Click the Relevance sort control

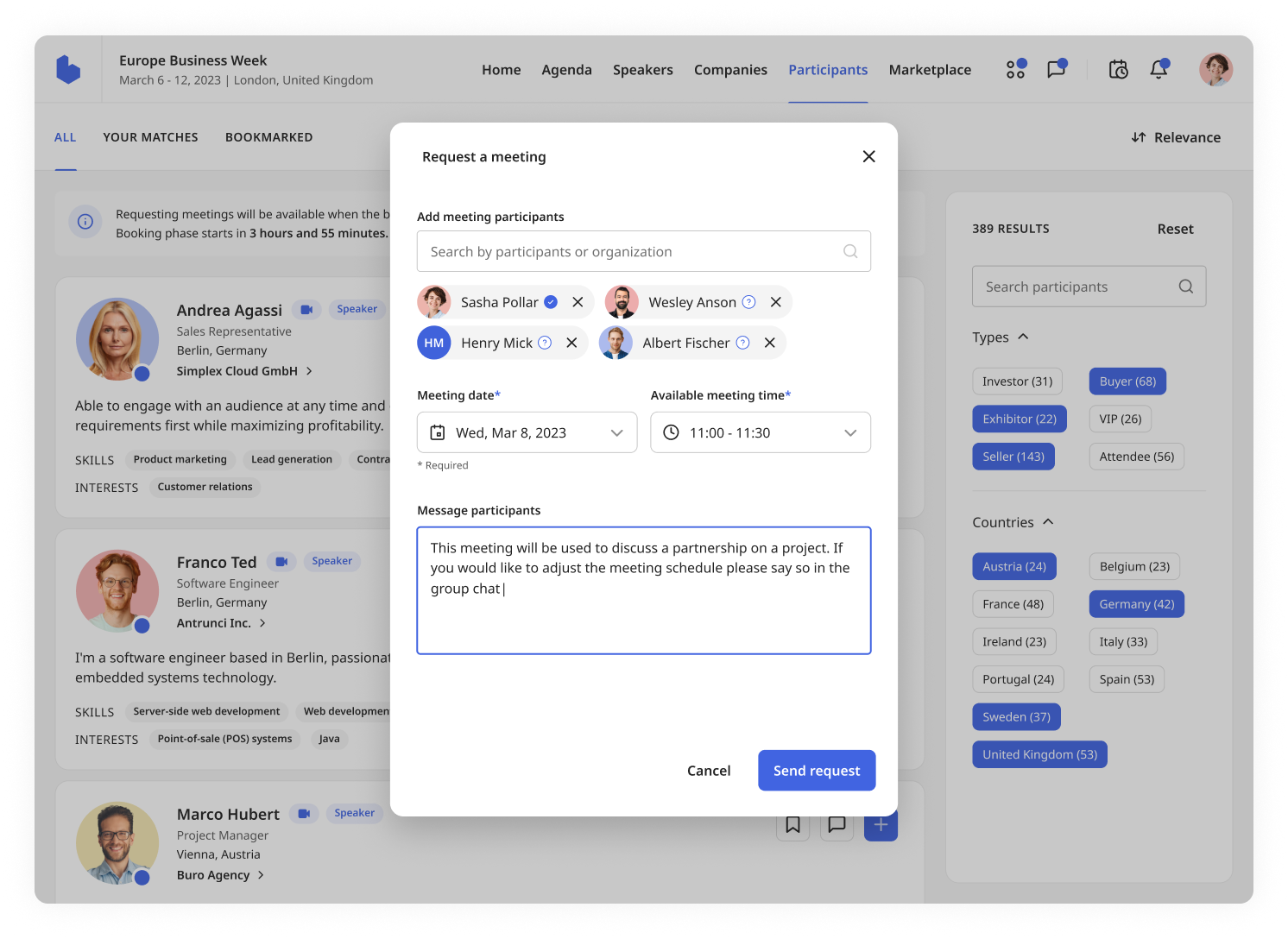coord(1176,137)
